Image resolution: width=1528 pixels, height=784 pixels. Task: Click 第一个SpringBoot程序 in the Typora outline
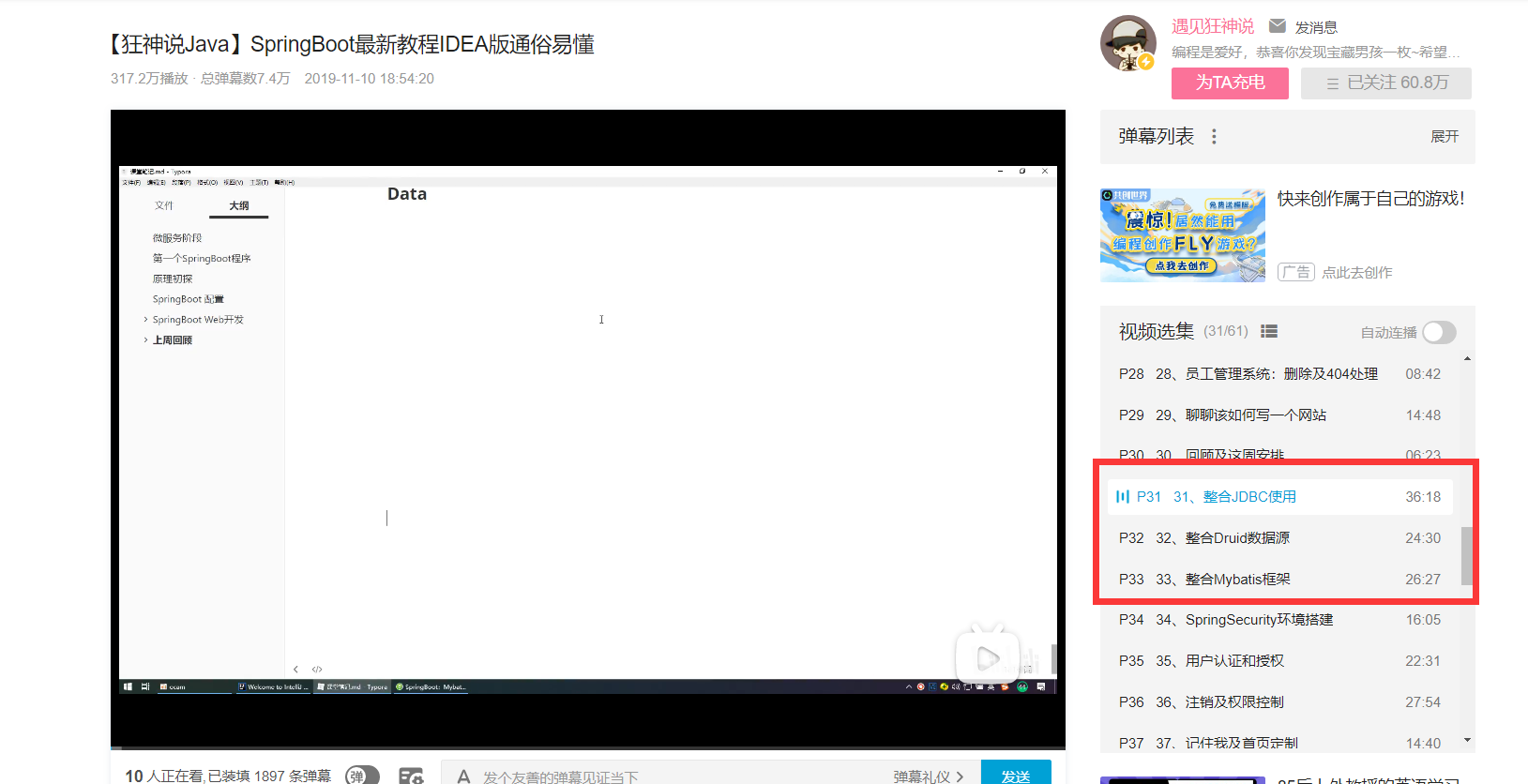(202, 259)
